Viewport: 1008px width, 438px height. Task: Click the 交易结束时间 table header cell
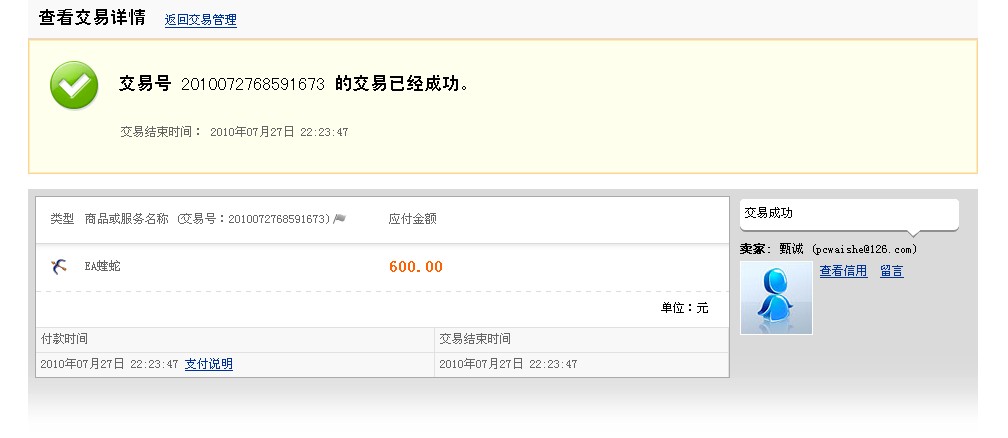click(582, 339)
